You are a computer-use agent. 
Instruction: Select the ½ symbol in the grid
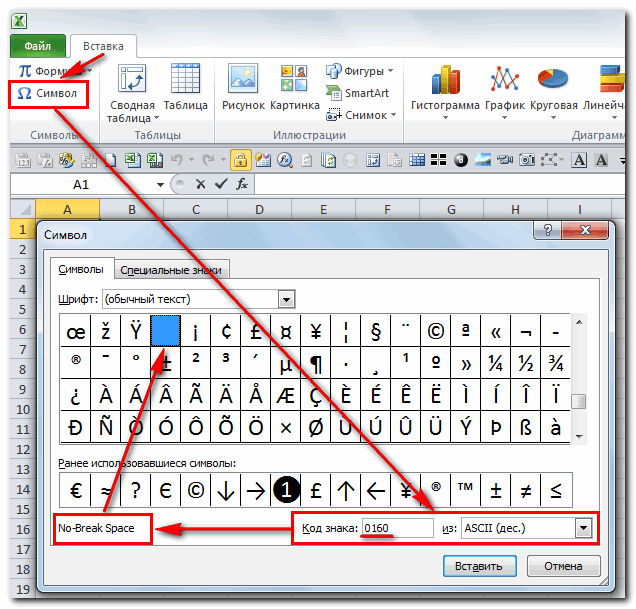pyautogui.click(x=526, y=363)
